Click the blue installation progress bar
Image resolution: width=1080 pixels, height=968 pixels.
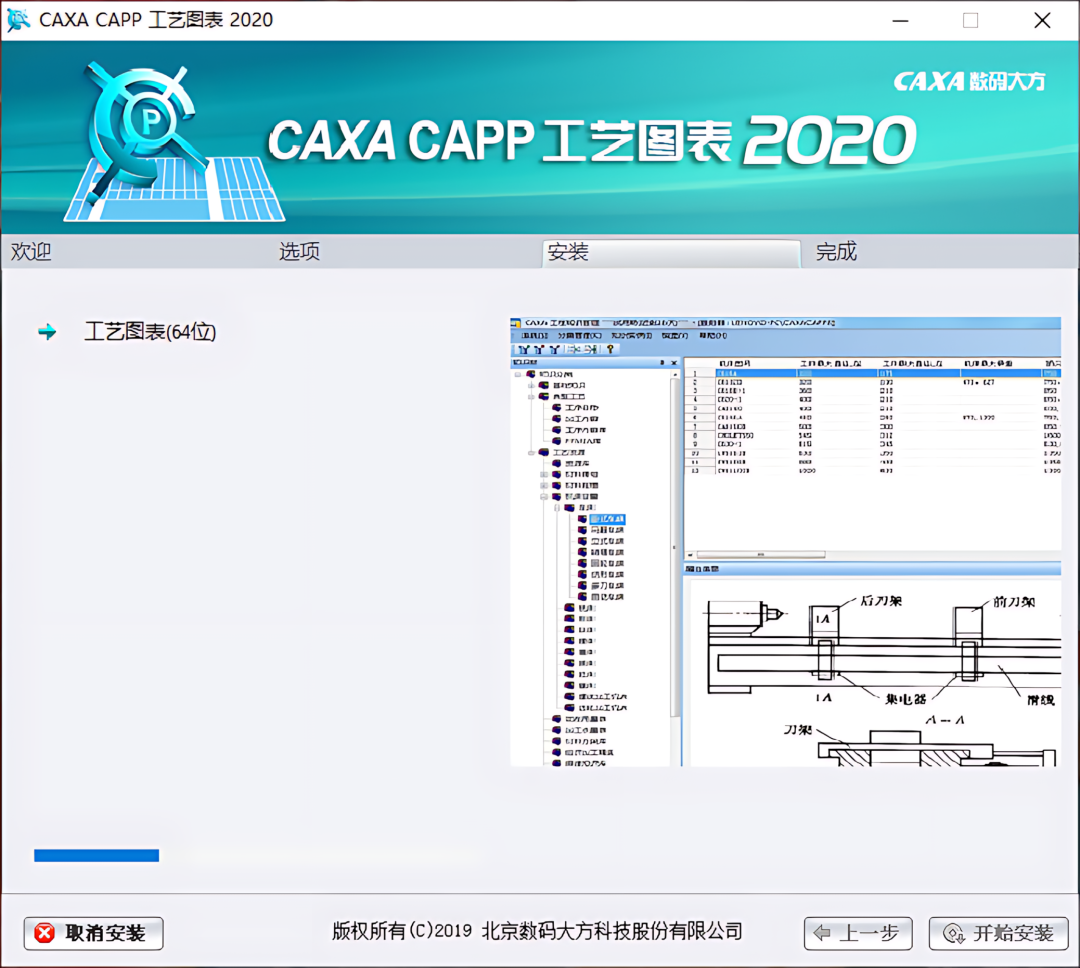(x=96, y=856)
